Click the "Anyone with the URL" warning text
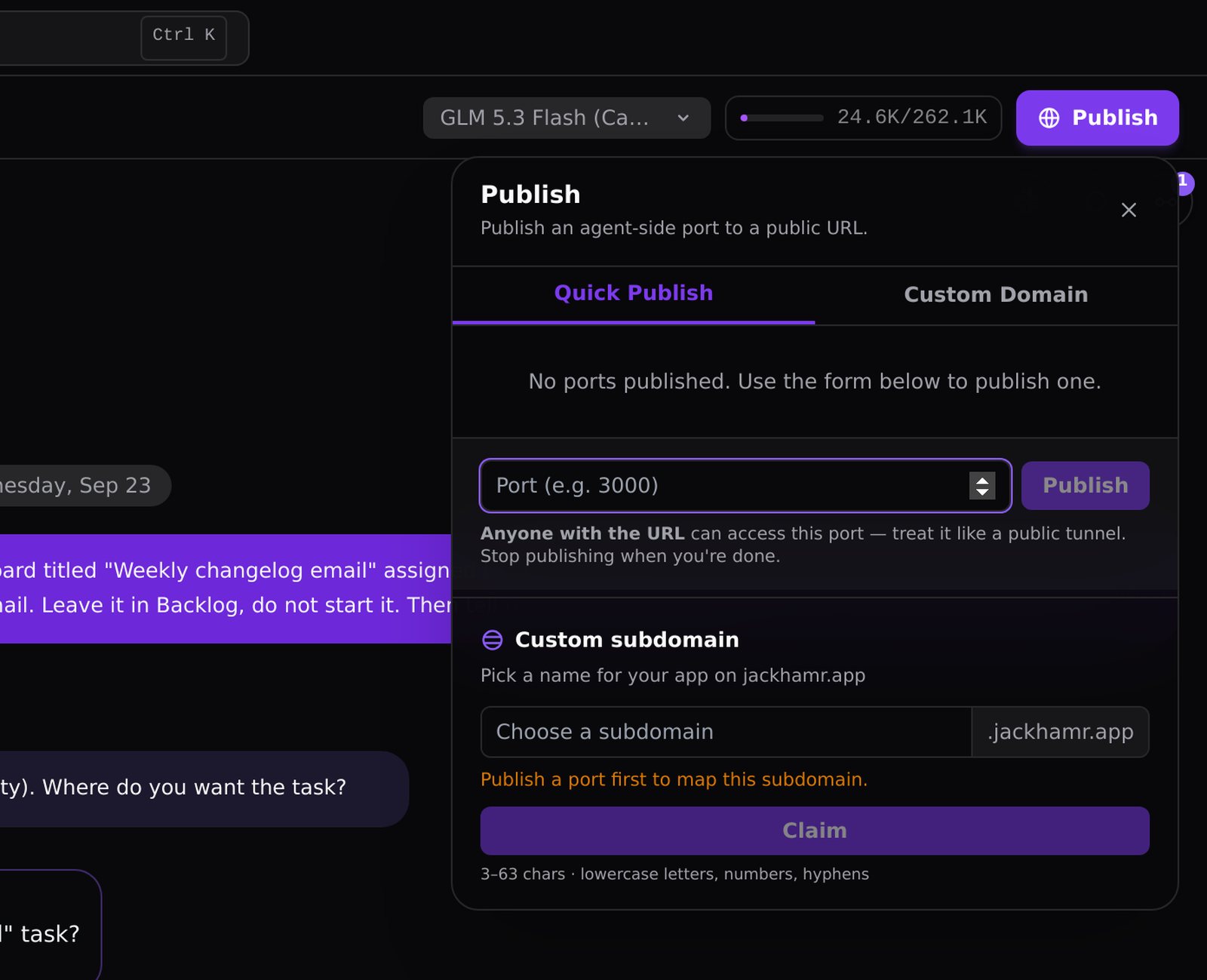1207x980 pixels. pyautogui.click(x=803, y=545)
